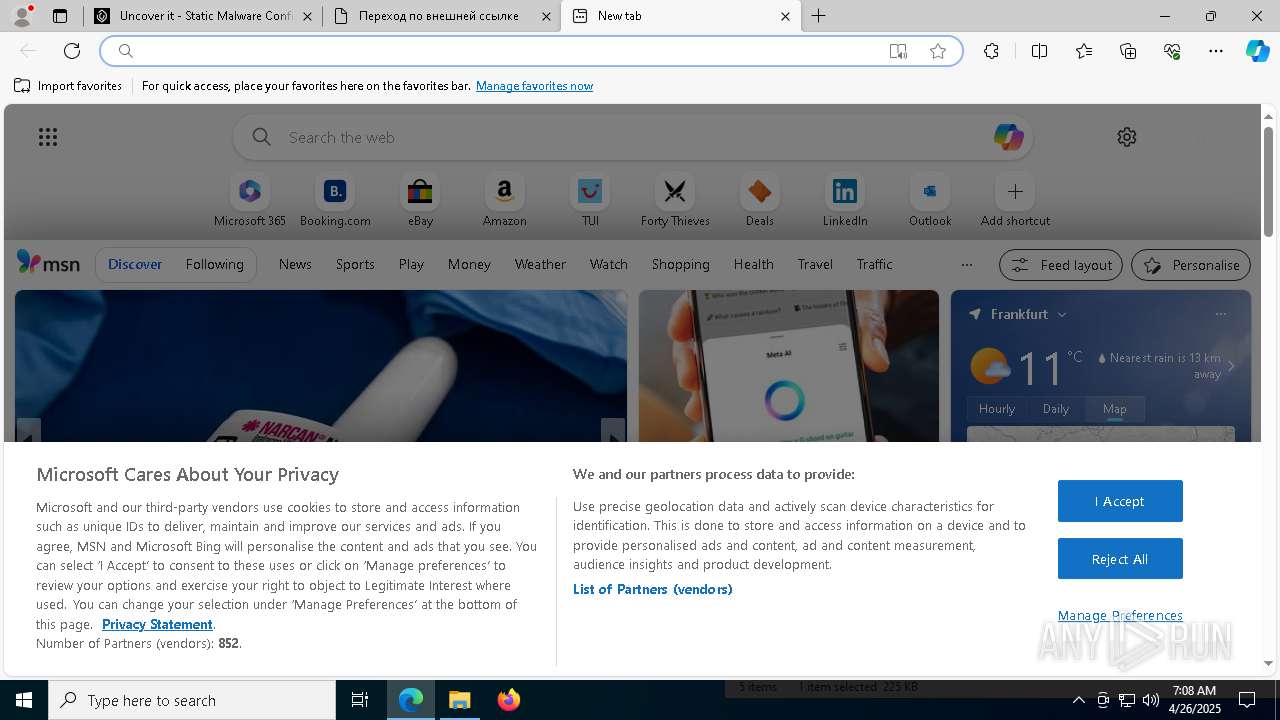Image resolution: width=1280 pixels, height=720 pixels.
Task: Open page settings gear on the new tab page
Action: [x=1127, y=137]
